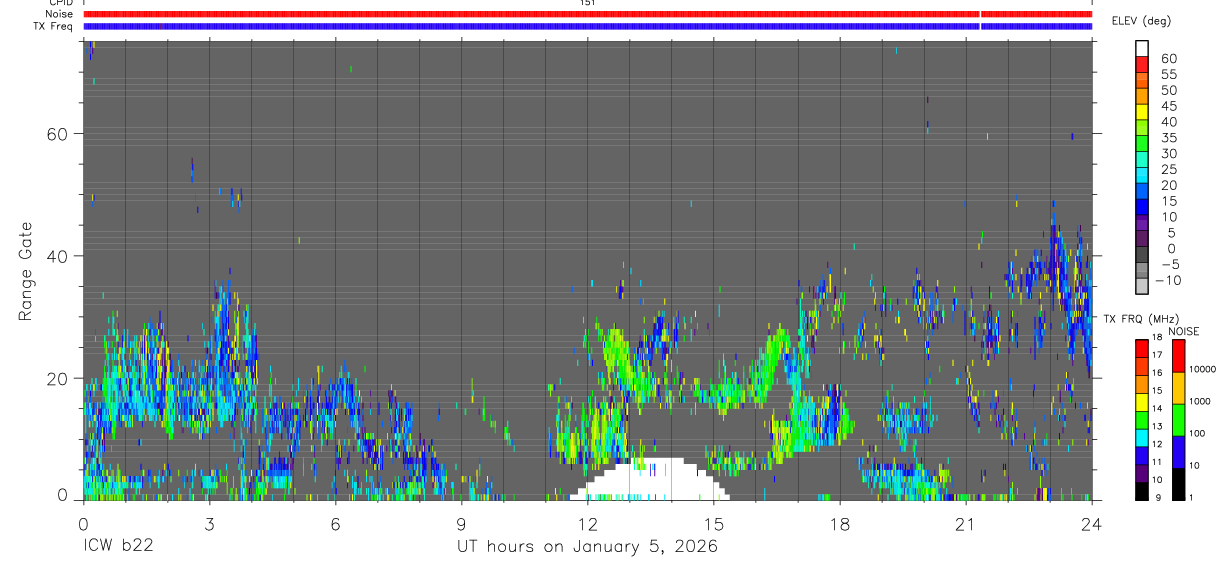
Task: Select the red 55–60 swatch in the ELEV bar
Action: (x=1142, y=65)
